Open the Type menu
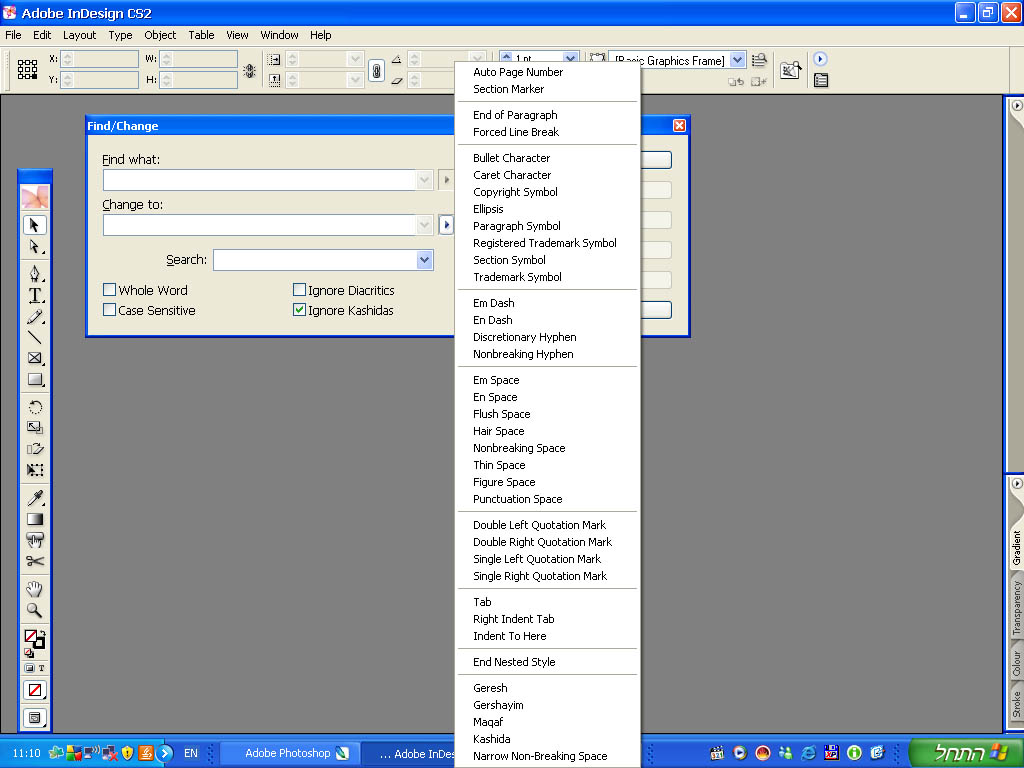Viewport: 1024px width, 768px height. coord(120,35)
